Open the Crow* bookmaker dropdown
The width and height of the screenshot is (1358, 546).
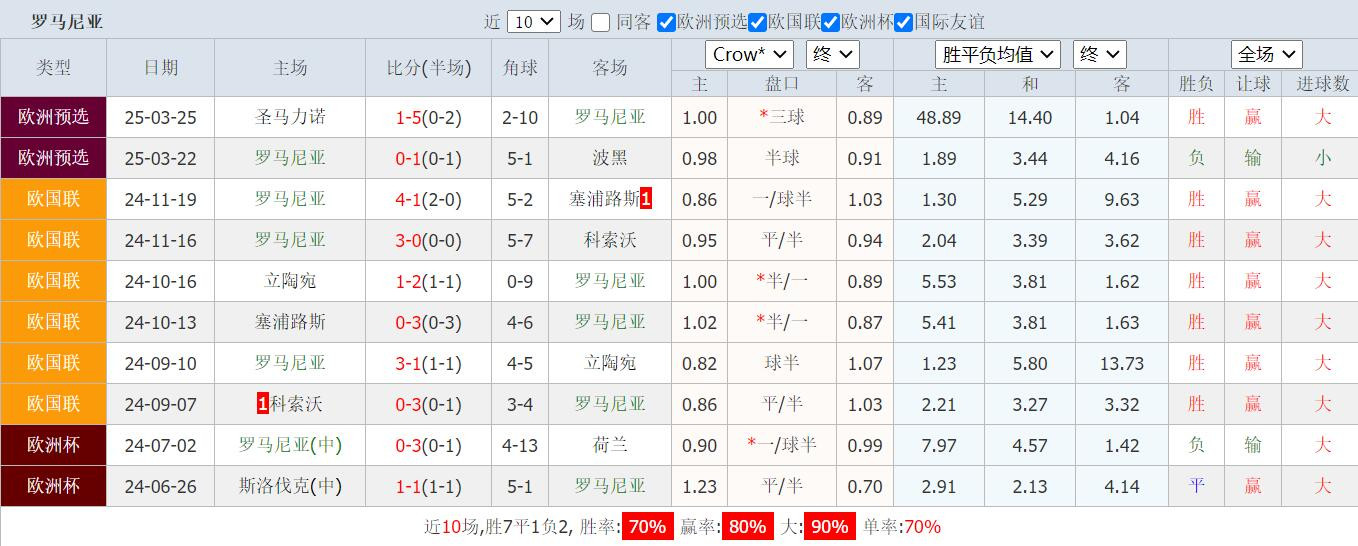(749, 54)
